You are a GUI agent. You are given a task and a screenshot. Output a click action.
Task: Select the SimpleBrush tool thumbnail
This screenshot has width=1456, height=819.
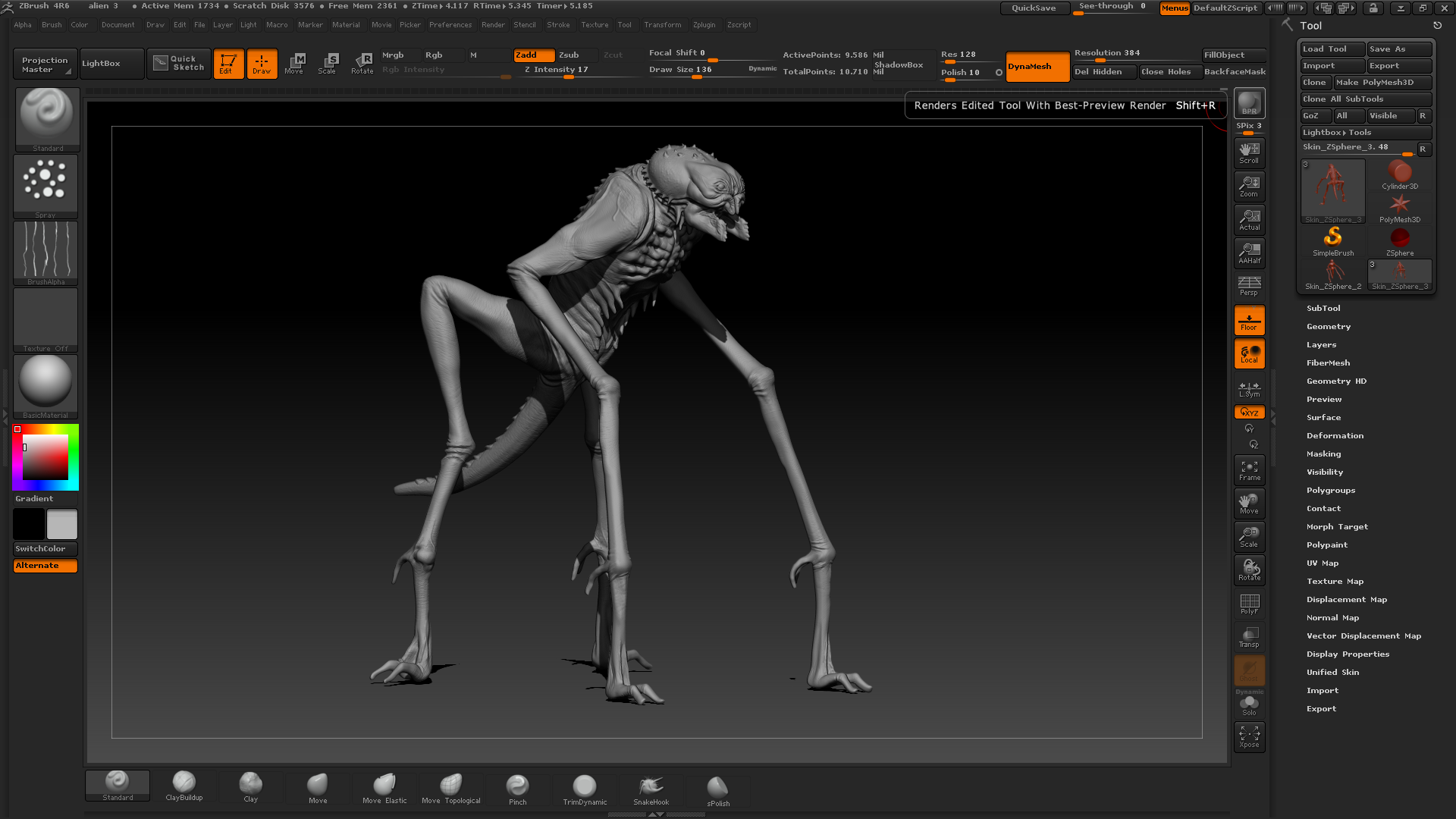pos(1333,242)
